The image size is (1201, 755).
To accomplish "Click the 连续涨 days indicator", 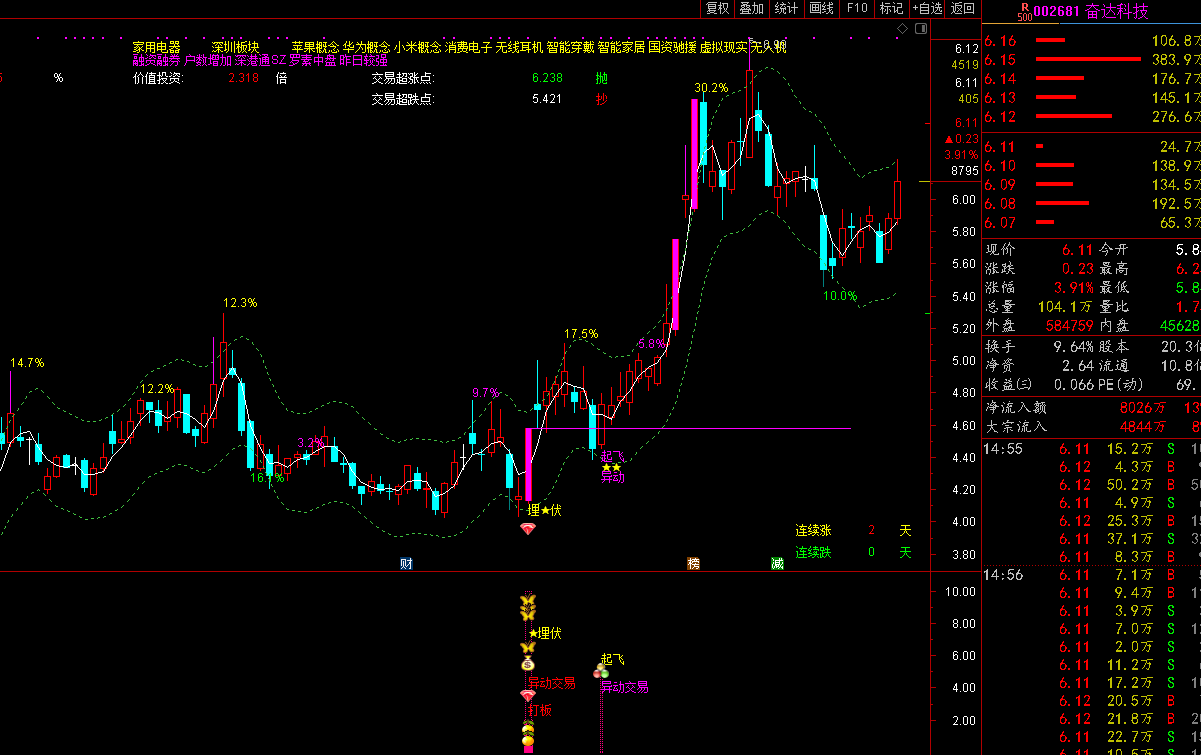I will [853, 530].
